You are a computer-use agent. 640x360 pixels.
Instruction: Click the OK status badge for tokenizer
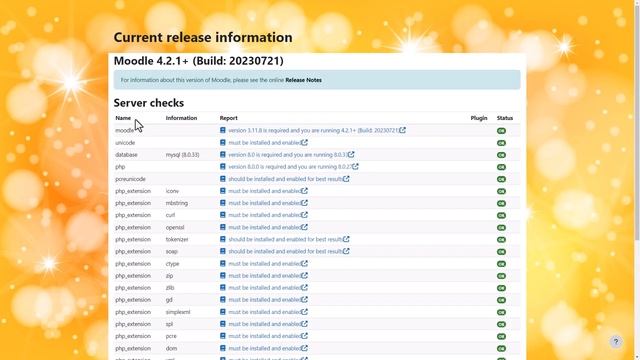[501, 240]
